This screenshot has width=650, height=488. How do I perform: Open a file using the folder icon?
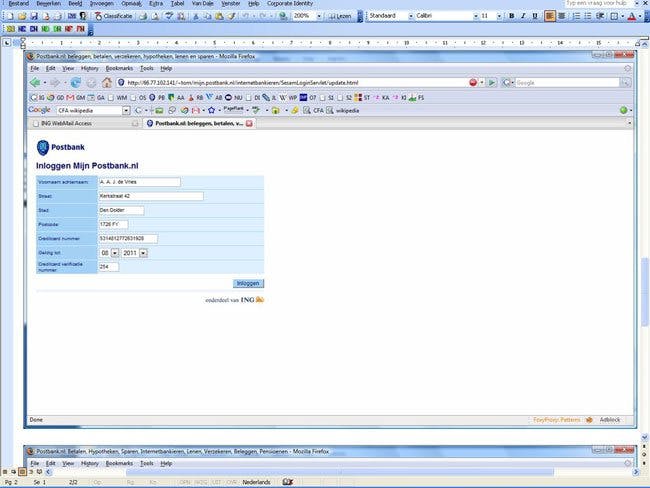coord(22,16)
